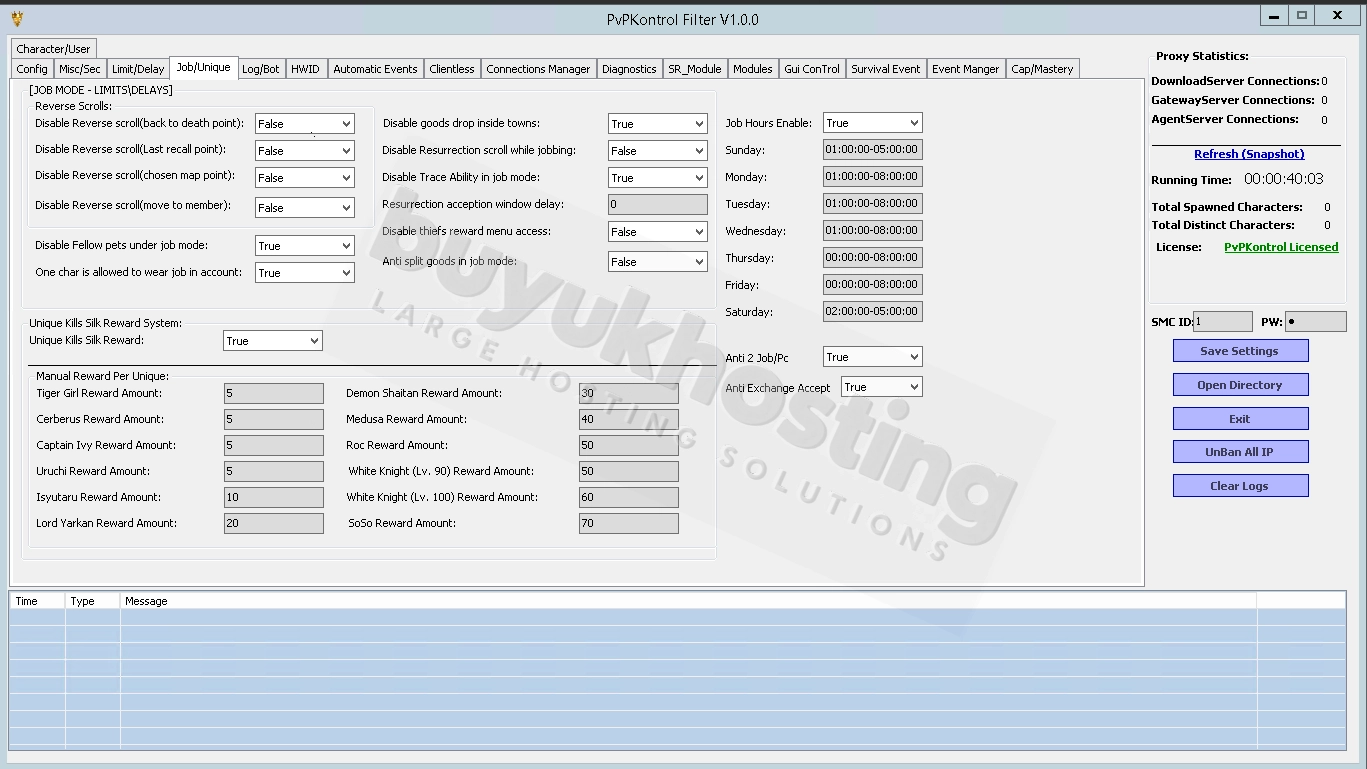Click the Sunday job hours field

click(x=872, y=150)
